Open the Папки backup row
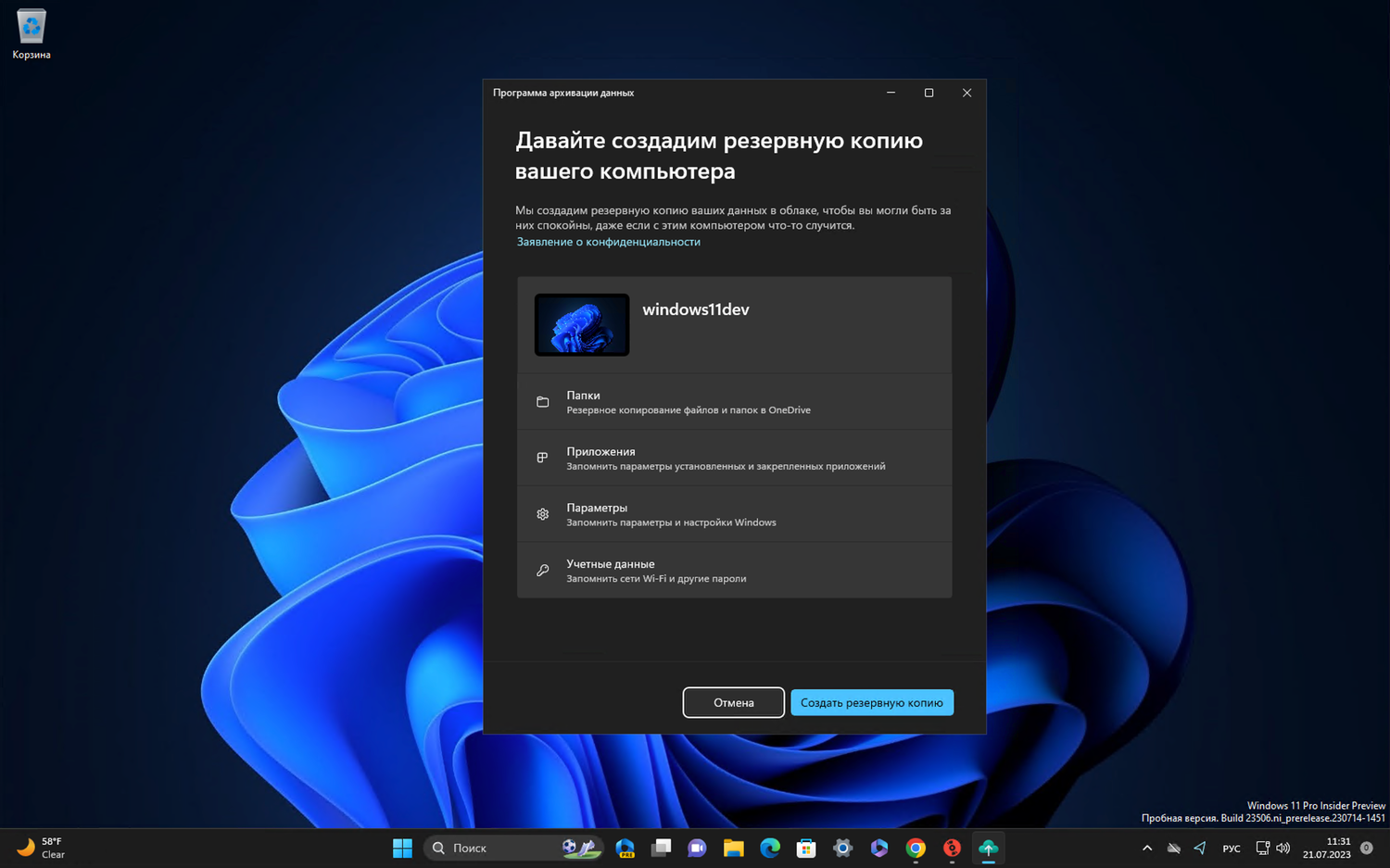 [x=734, y=402]
